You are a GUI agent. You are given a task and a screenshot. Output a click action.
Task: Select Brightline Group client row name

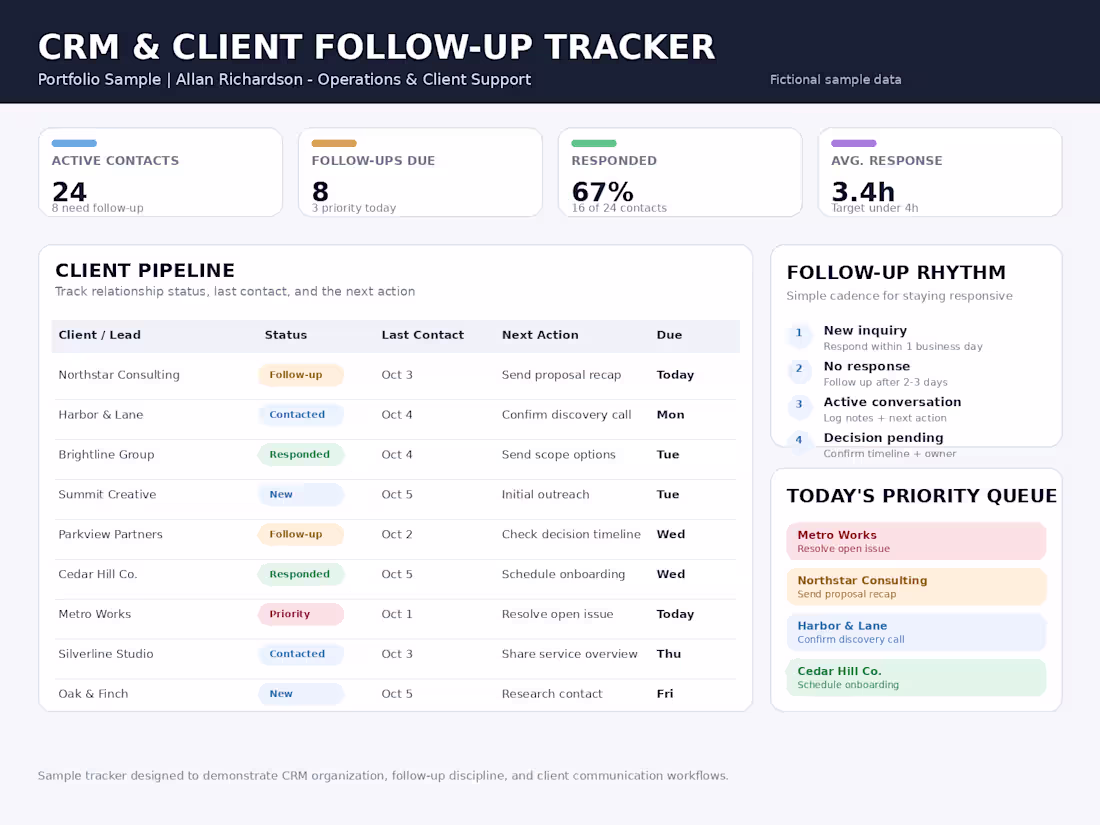106,455
